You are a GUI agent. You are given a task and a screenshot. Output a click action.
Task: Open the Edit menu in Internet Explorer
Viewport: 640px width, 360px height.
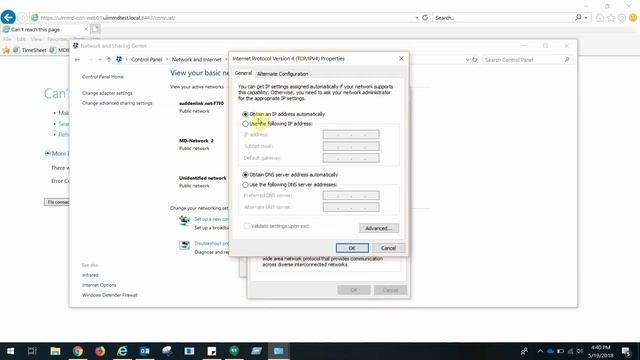tap(21, 39)
